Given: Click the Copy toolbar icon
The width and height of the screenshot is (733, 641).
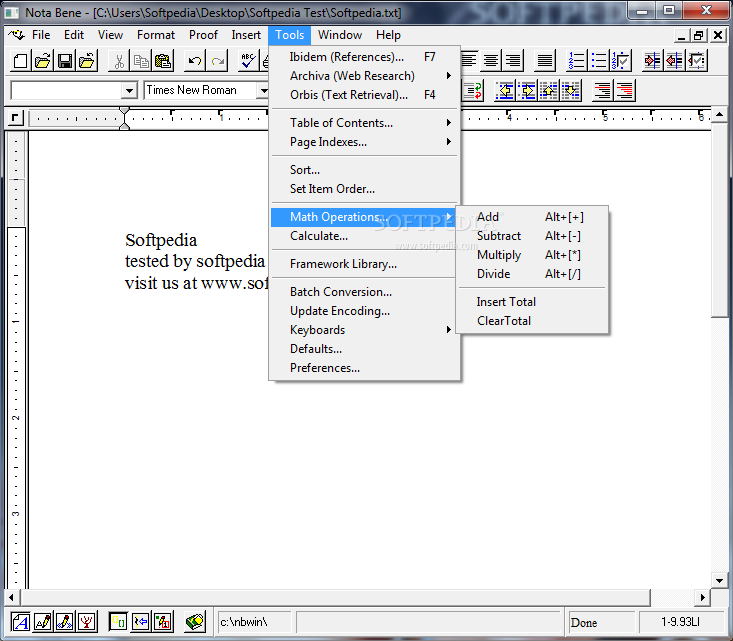Looking at the screenshot, I should coord(141,61).
